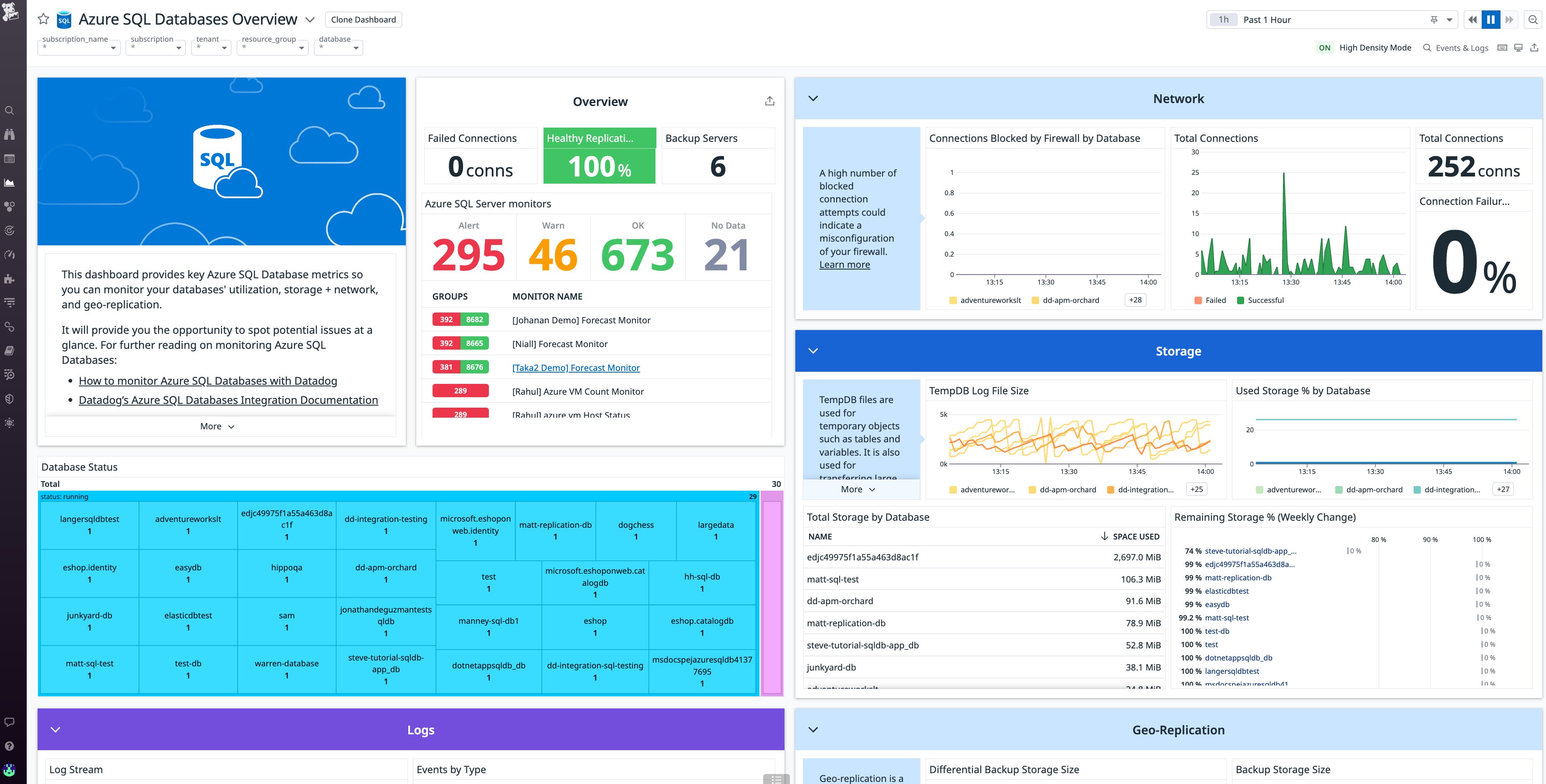Click the Security shield icon in sidebar

(x=10, y=398)
